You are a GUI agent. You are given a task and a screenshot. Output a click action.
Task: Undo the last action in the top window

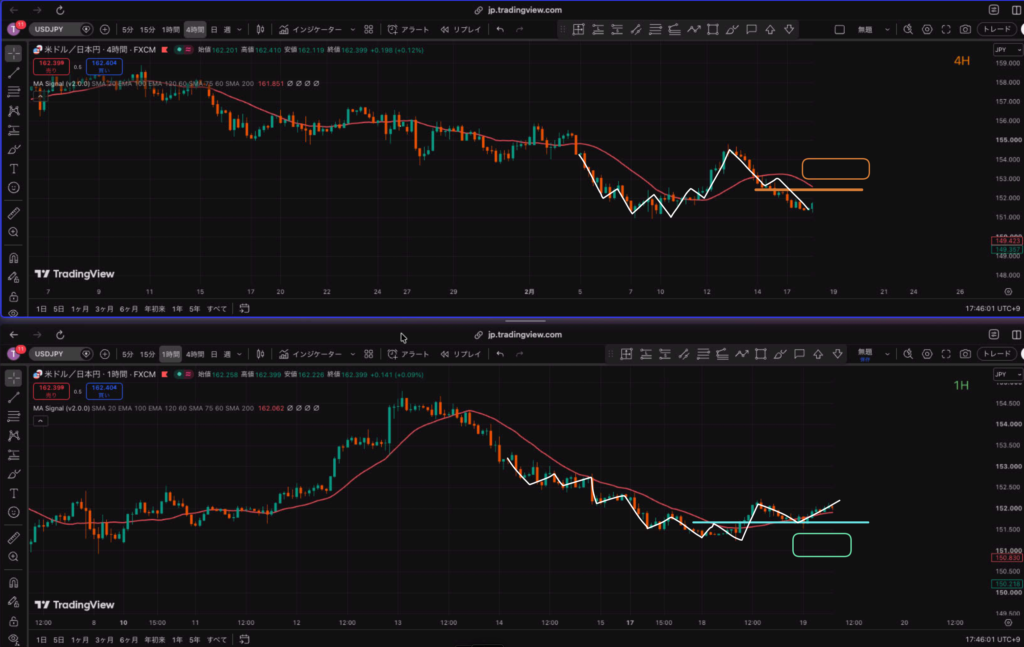(500, 29)
